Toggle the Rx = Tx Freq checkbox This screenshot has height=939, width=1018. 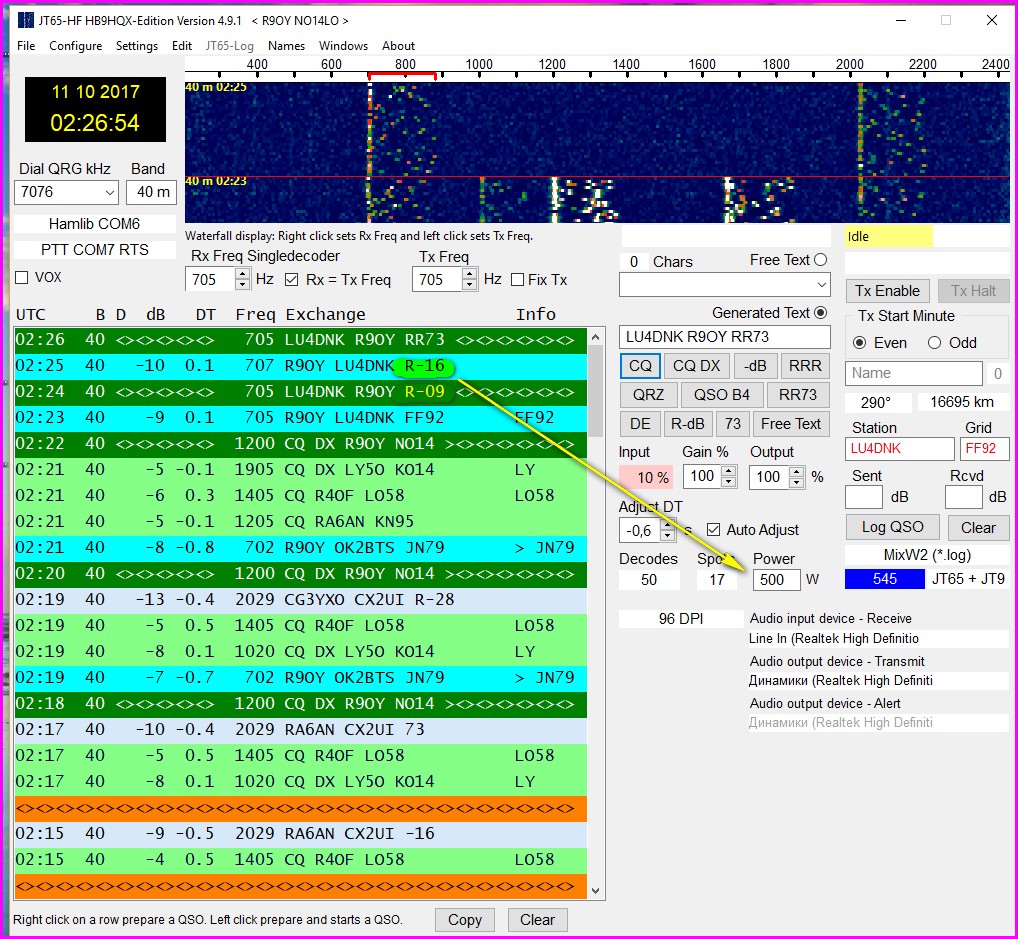point(292,280)
